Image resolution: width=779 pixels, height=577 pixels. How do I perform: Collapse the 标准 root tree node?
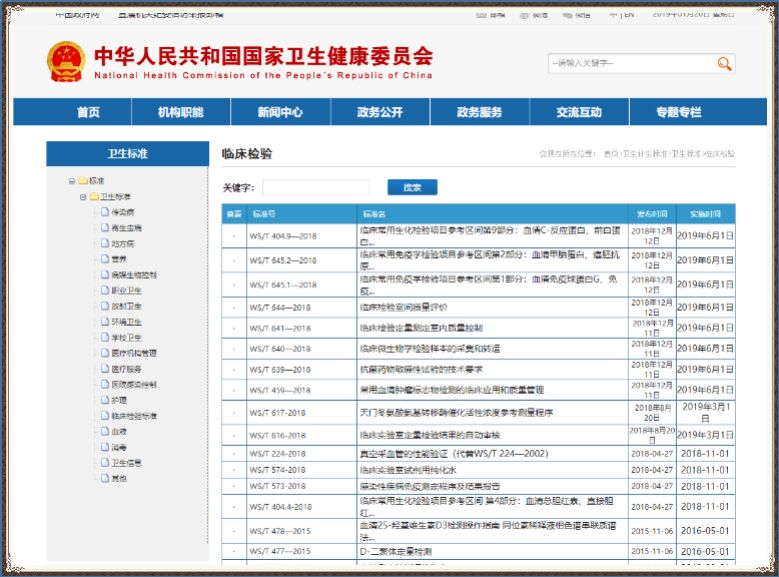(x=72, y=181)
